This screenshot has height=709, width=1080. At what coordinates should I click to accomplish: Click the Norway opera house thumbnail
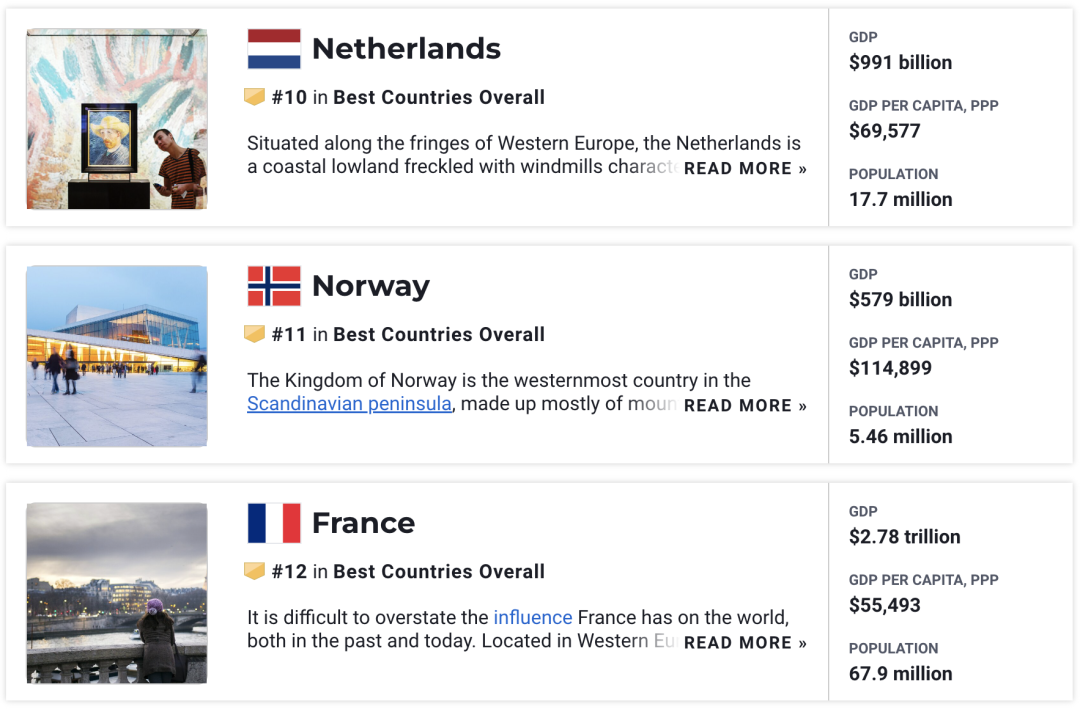point(117,356)
